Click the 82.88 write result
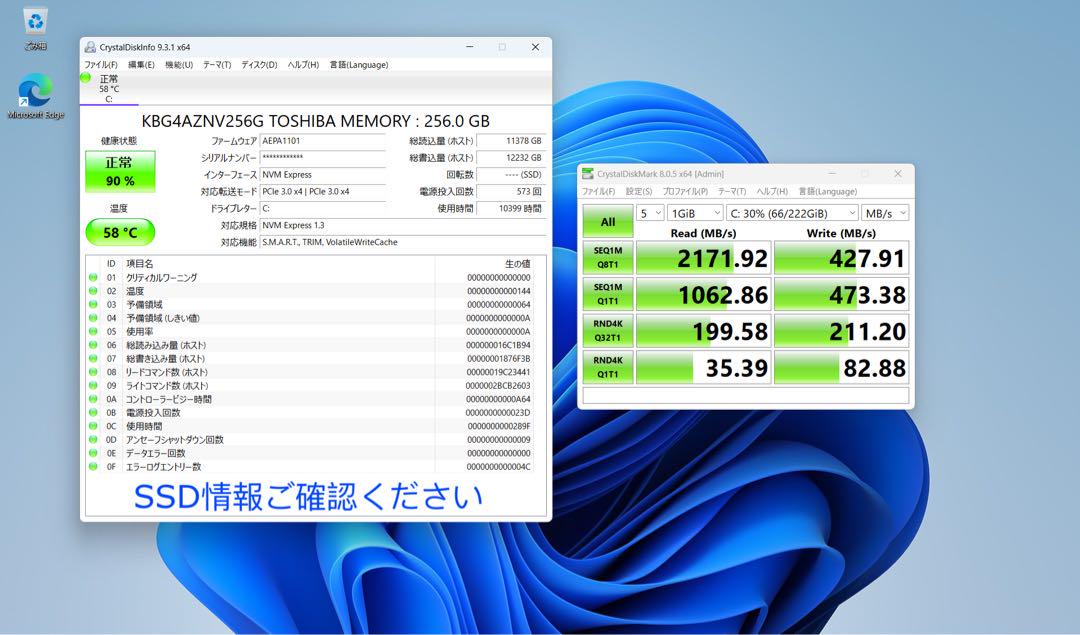Viewport: 1080px width, 635px height. 842,367
